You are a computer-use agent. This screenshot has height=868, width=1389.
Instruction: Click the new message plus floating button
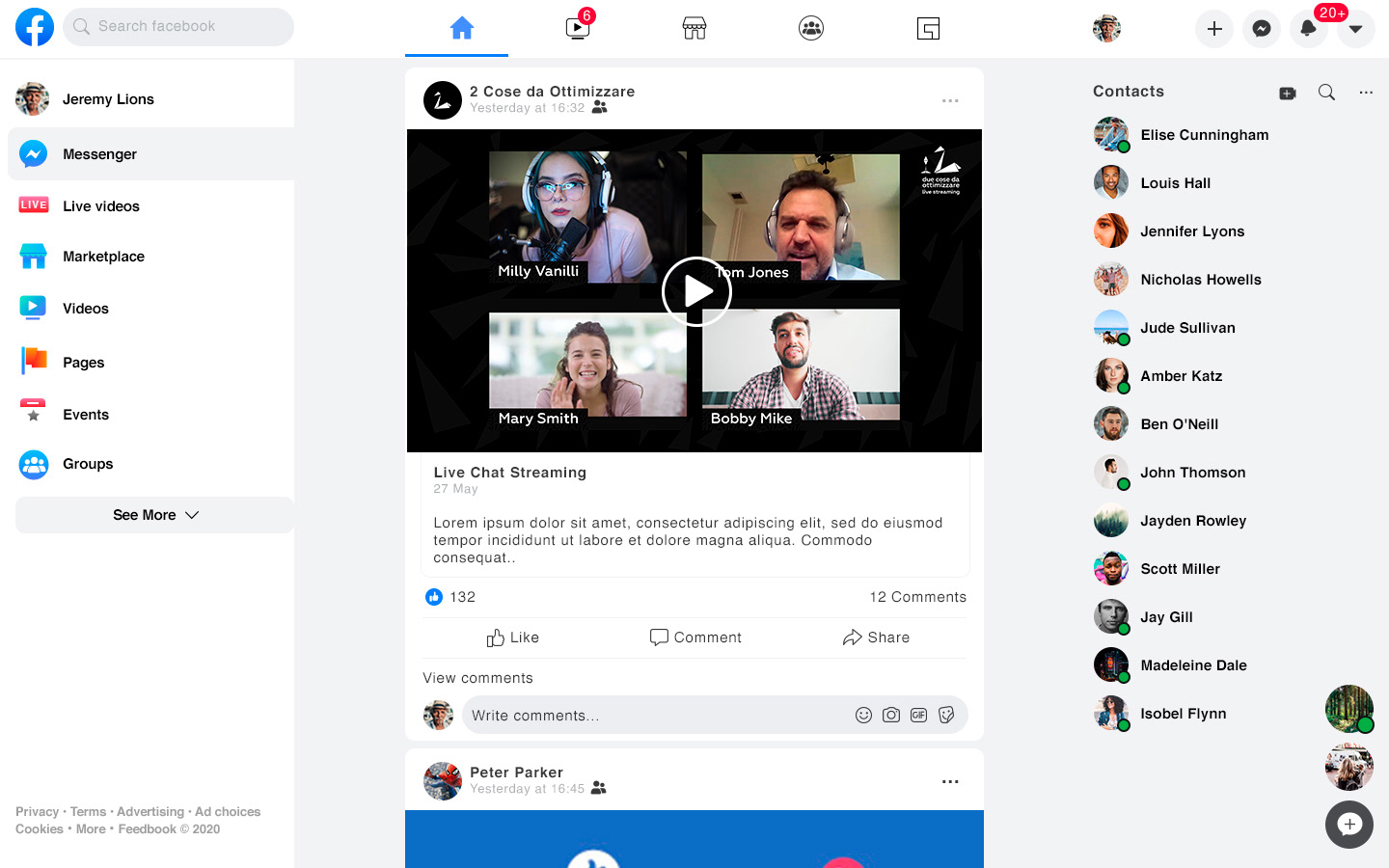[x=1349, y=825]
